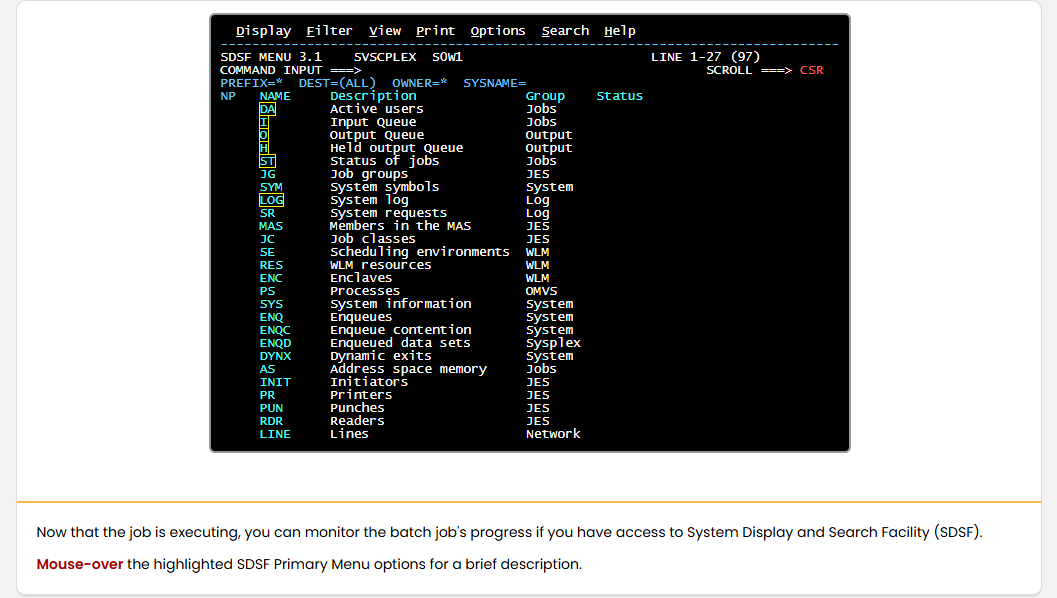1057x598 pixels.
Task: Click the ENQC menu name
Action: click(x=275, y=330)
